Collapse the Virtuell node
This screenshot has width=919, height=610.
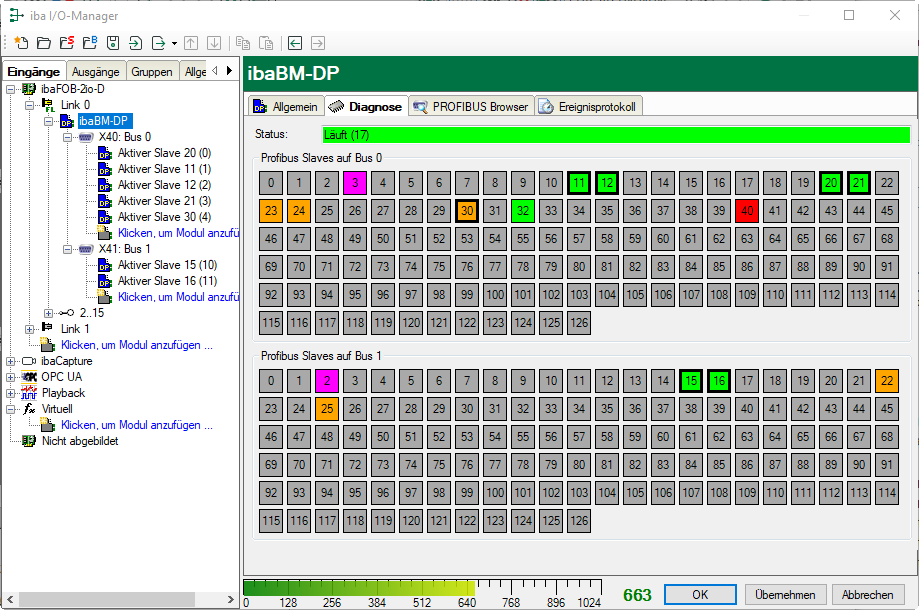click(11, 409)
